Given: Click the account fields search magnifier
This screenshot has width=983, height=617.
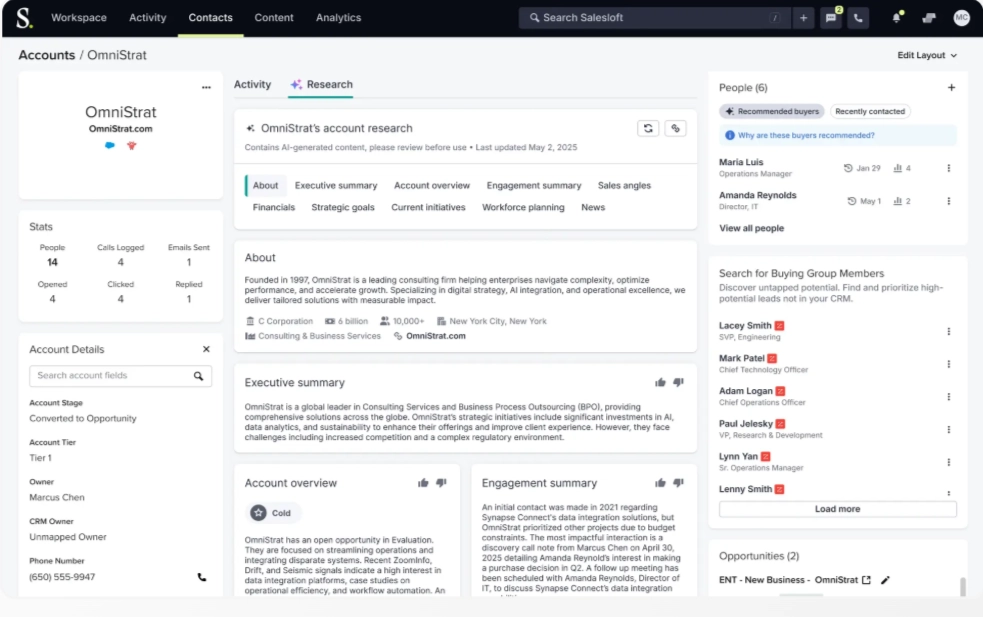Looking at the screenshot, I should coord(198,376).
